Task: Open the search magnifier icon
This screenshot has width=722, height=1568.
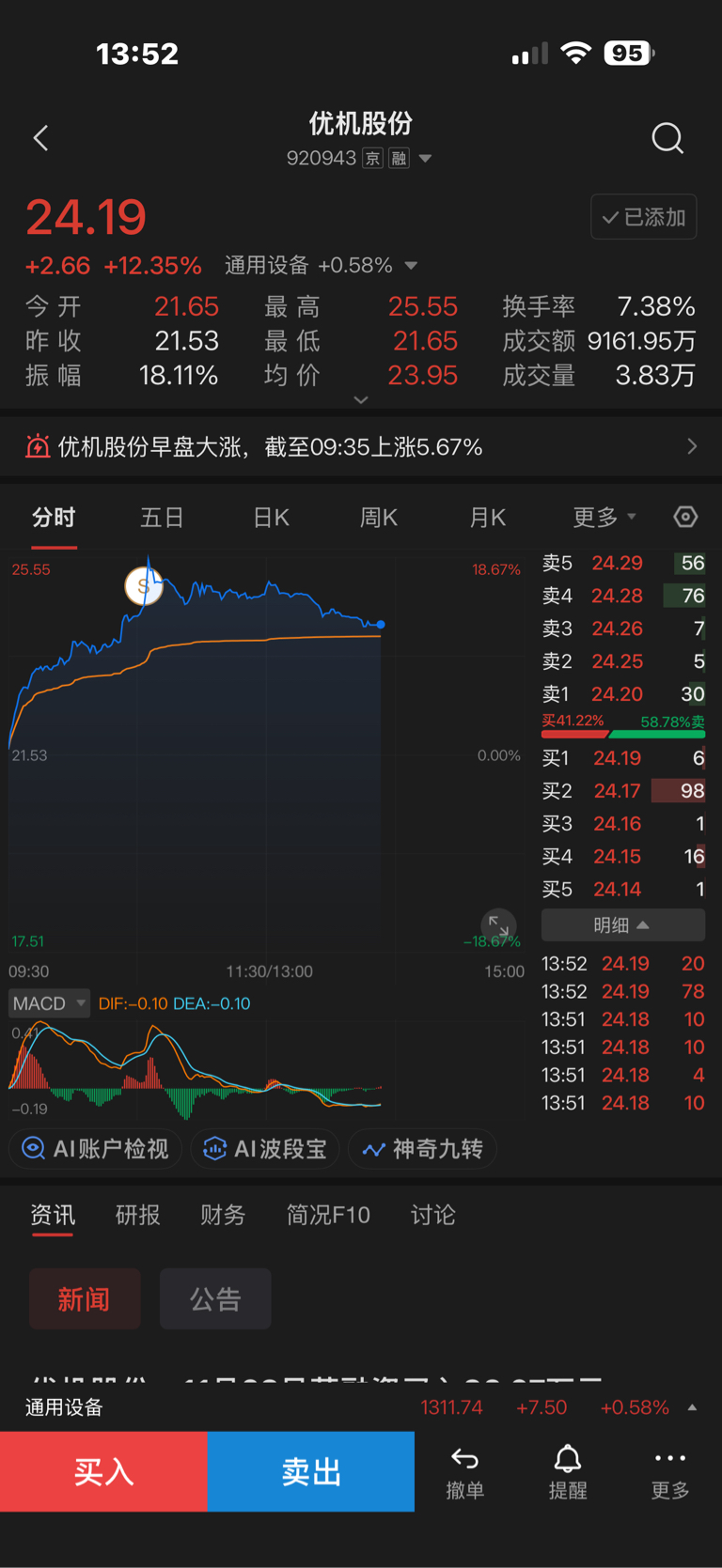Action: click(x=667, y=138)
